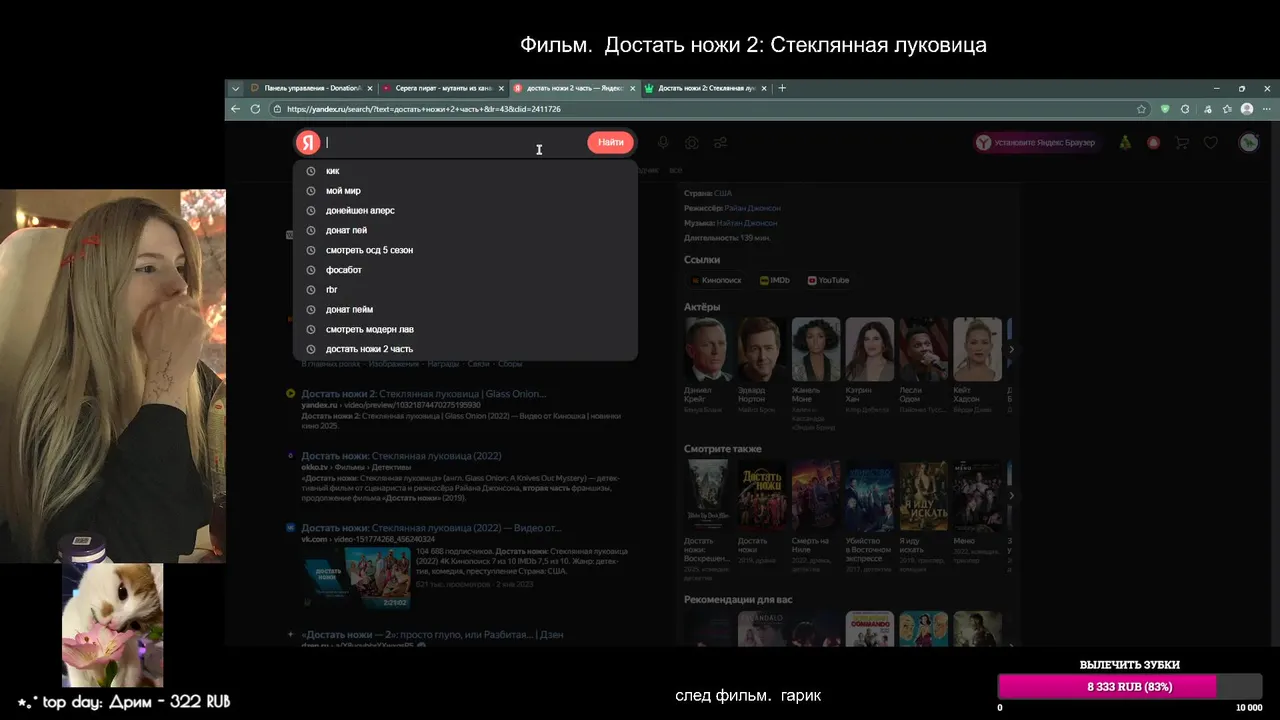Select suggestion 'смотреть модерн лав'
1280x720 pixels.
tap(465, 329)
